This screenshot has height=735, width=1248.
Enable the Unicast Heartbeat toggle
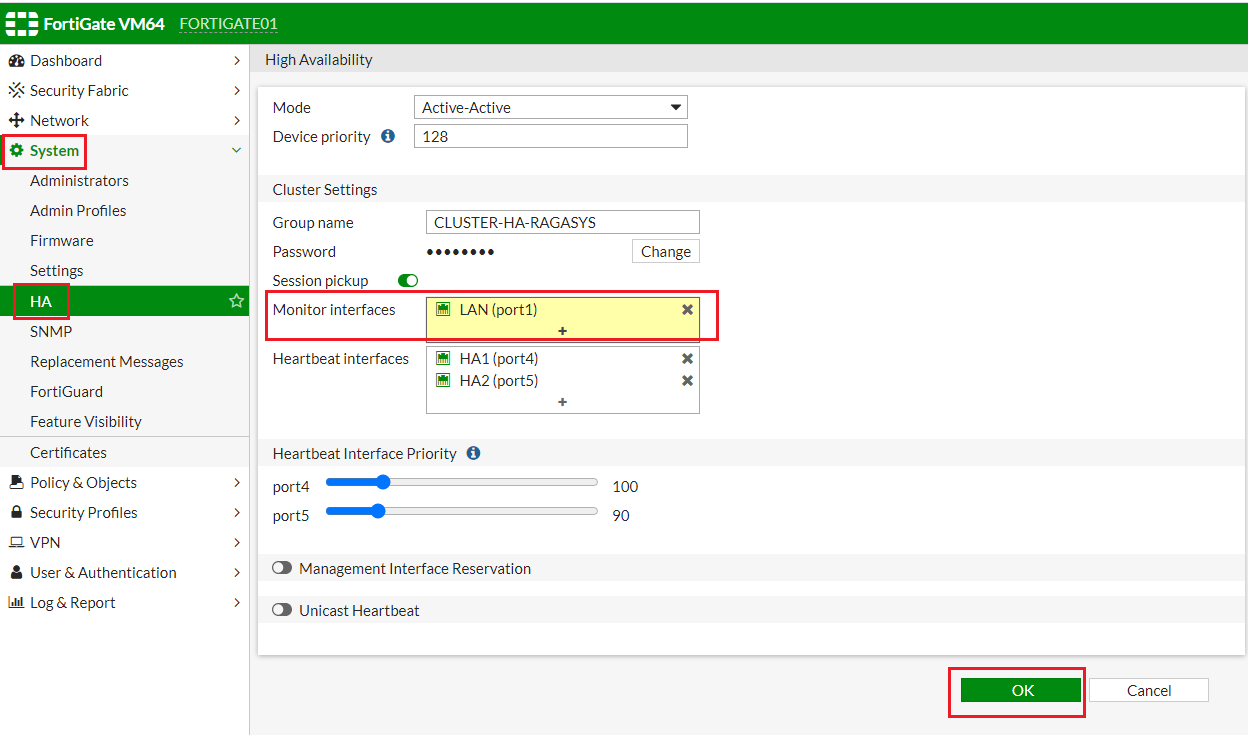282,610
